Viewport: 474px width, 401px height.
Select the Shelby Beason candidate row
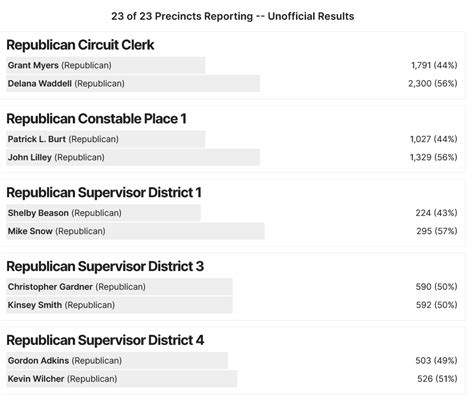point(232,213)
